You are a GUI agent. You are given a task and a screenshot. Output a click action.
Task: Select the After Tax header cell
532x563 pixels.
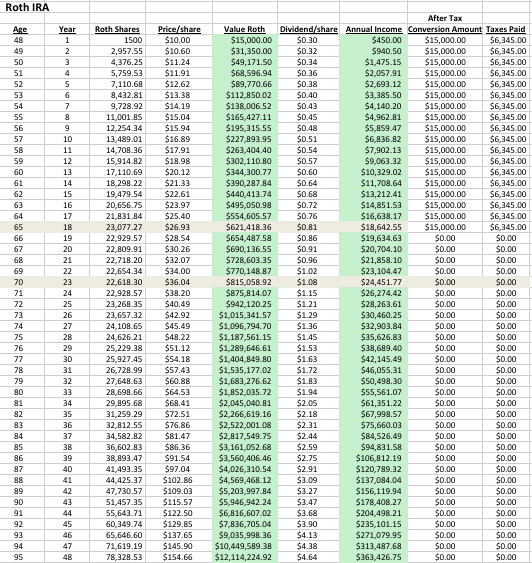(445, 18)
